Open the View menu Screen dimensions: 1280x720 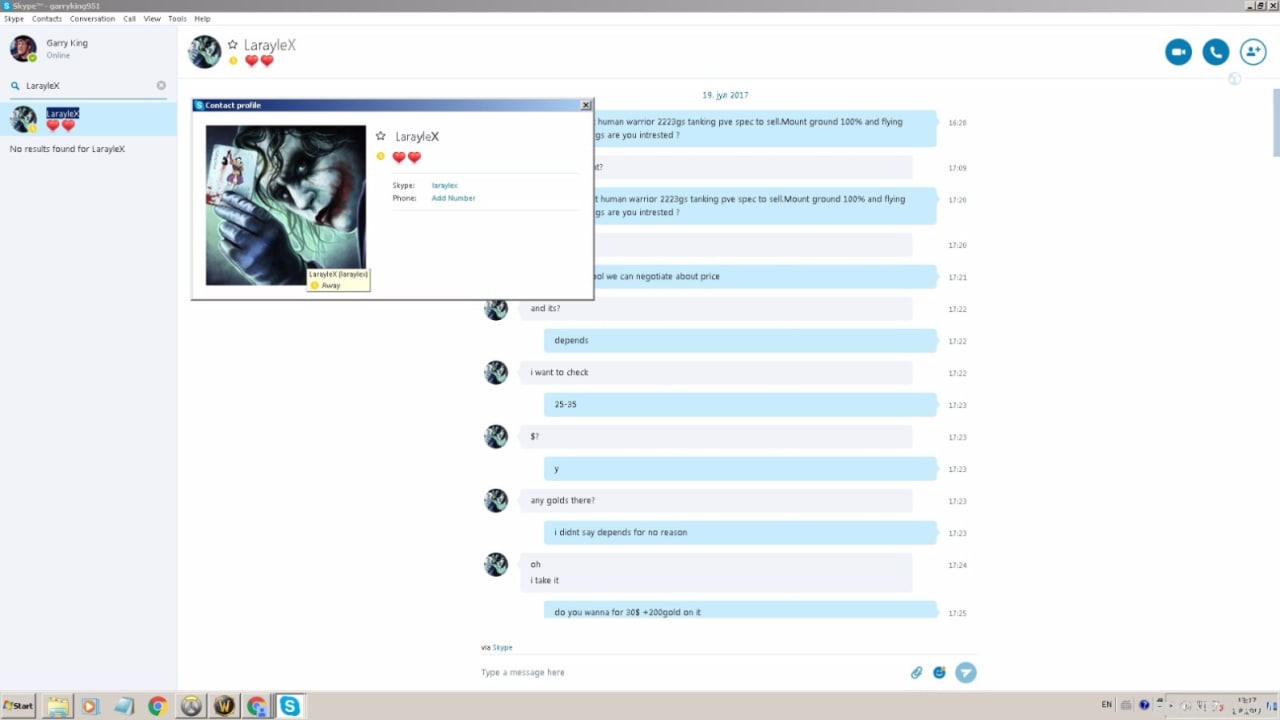click(152, 19)
